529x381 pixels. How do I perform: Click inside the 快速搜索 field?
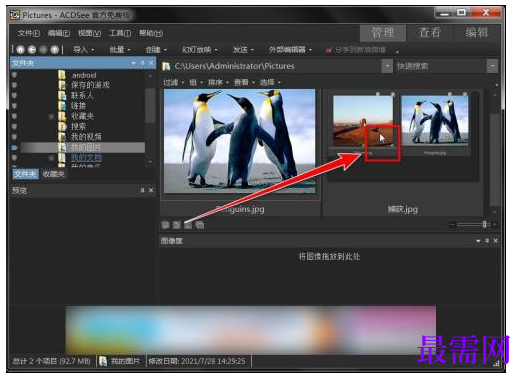pyautogui.click(x=441, y=66)
